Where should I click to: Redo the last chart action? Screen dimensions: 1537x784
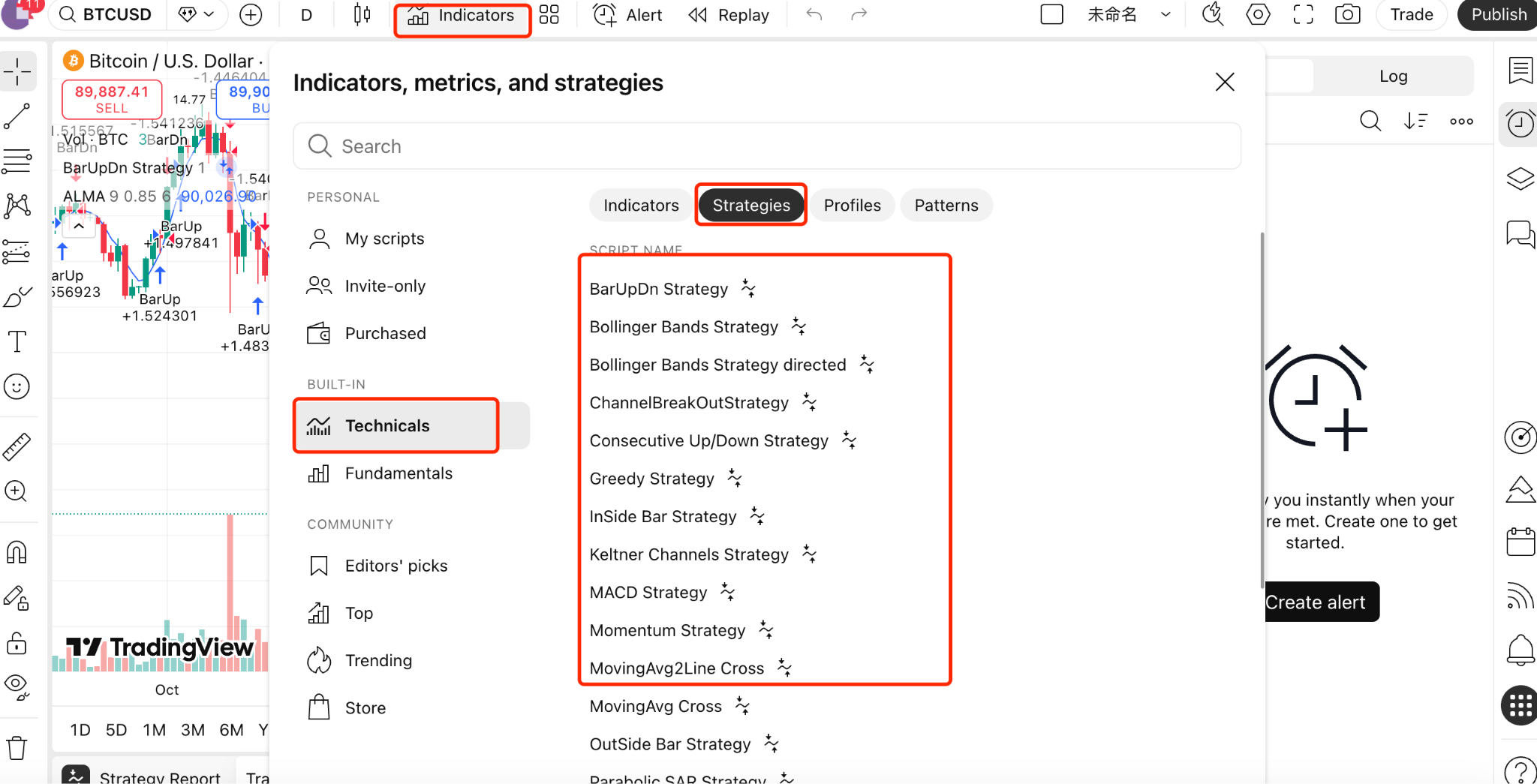point(859,15)
